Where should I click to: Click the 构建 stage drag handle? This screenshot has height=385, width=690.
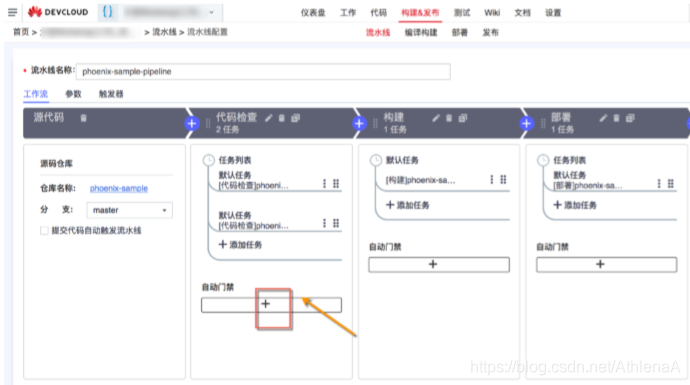point(375,124)
